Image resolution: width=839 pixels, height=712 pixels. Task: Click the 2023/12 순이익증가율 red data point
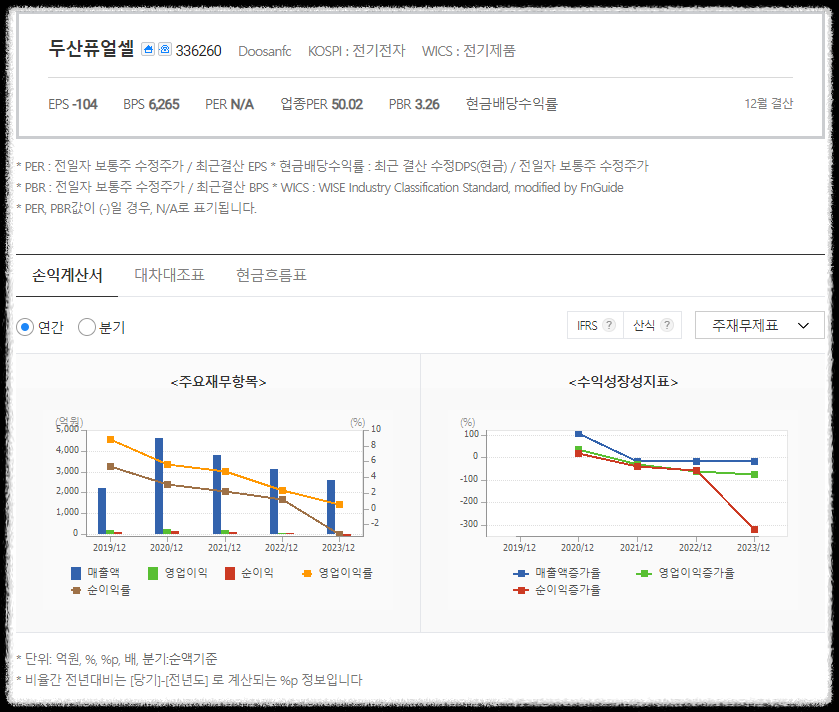coord(754,530)
